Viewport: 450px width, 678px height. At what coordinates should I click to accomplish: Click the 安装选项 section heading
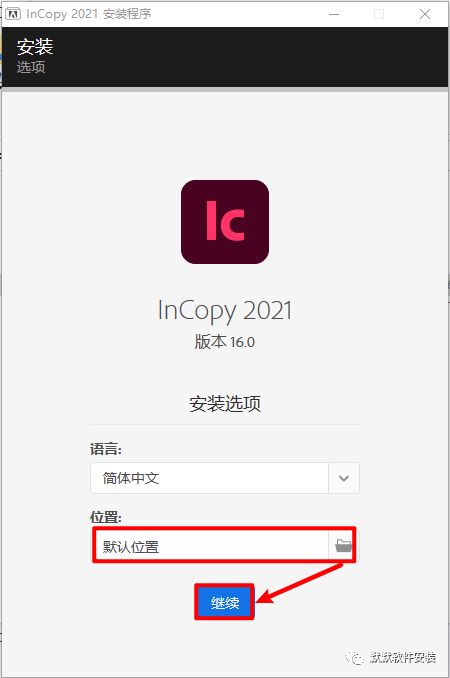pyautogui.click(x=225, y=403)
